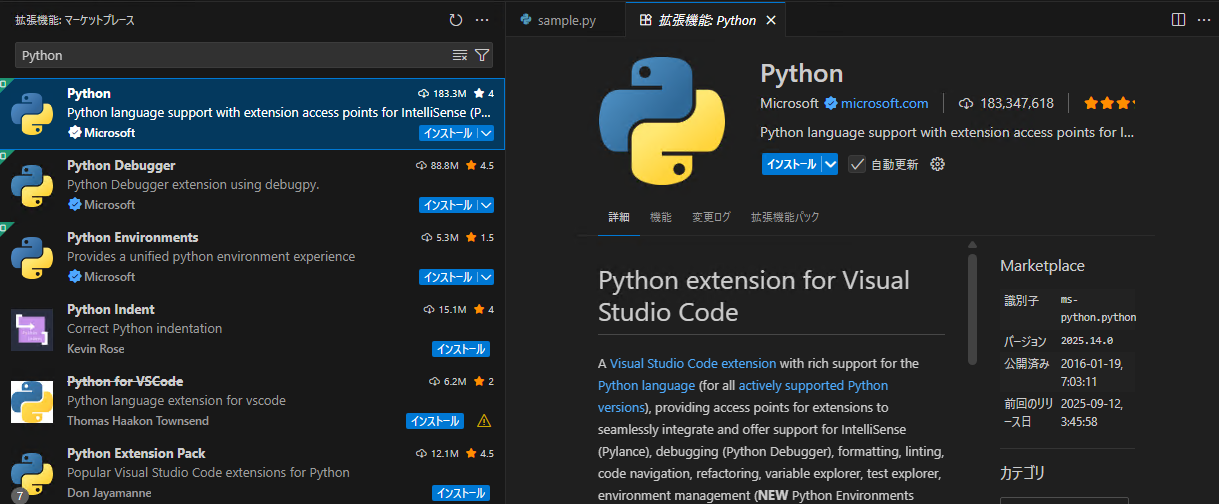The image size is (1219, 504).
Task: Click the カテゴリ heading
Action: [x=1022, y=473]
